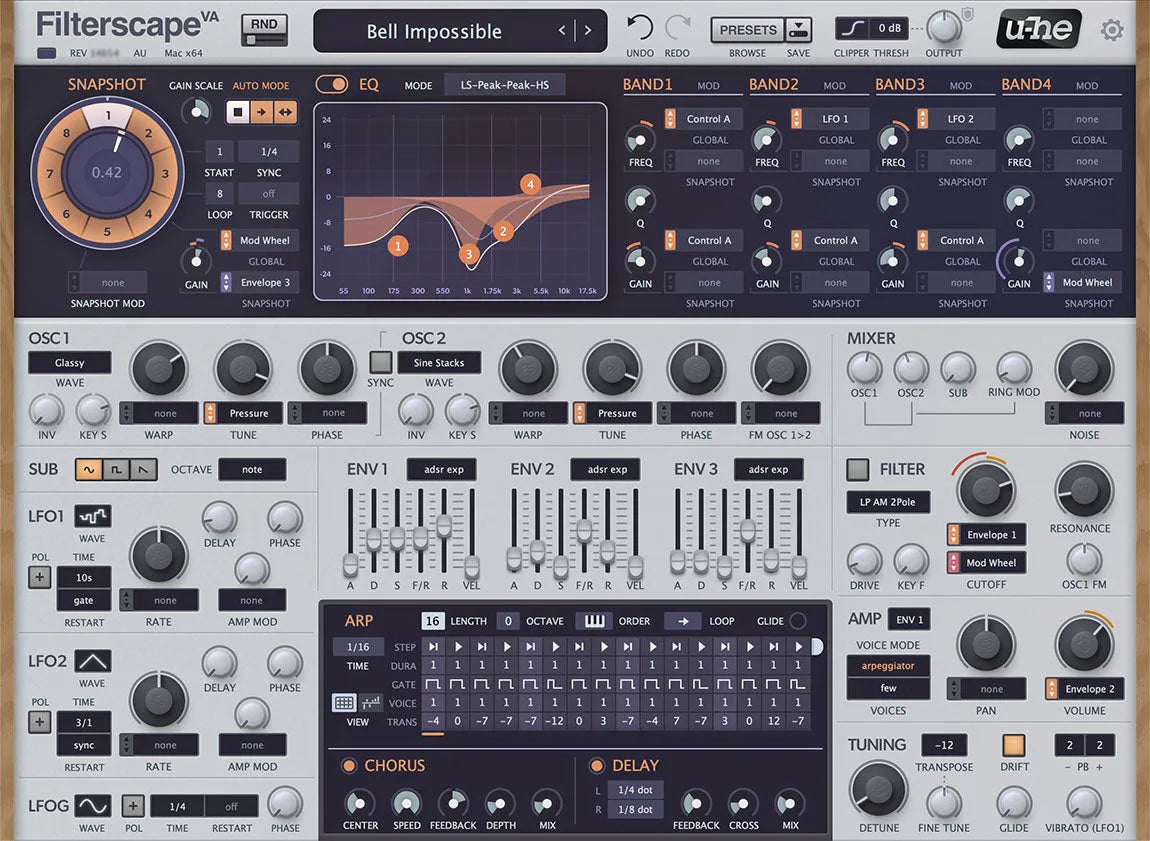Select the triangle wave icon for LFO2
The image size is (1150, 841).
(x=92, y=661)
